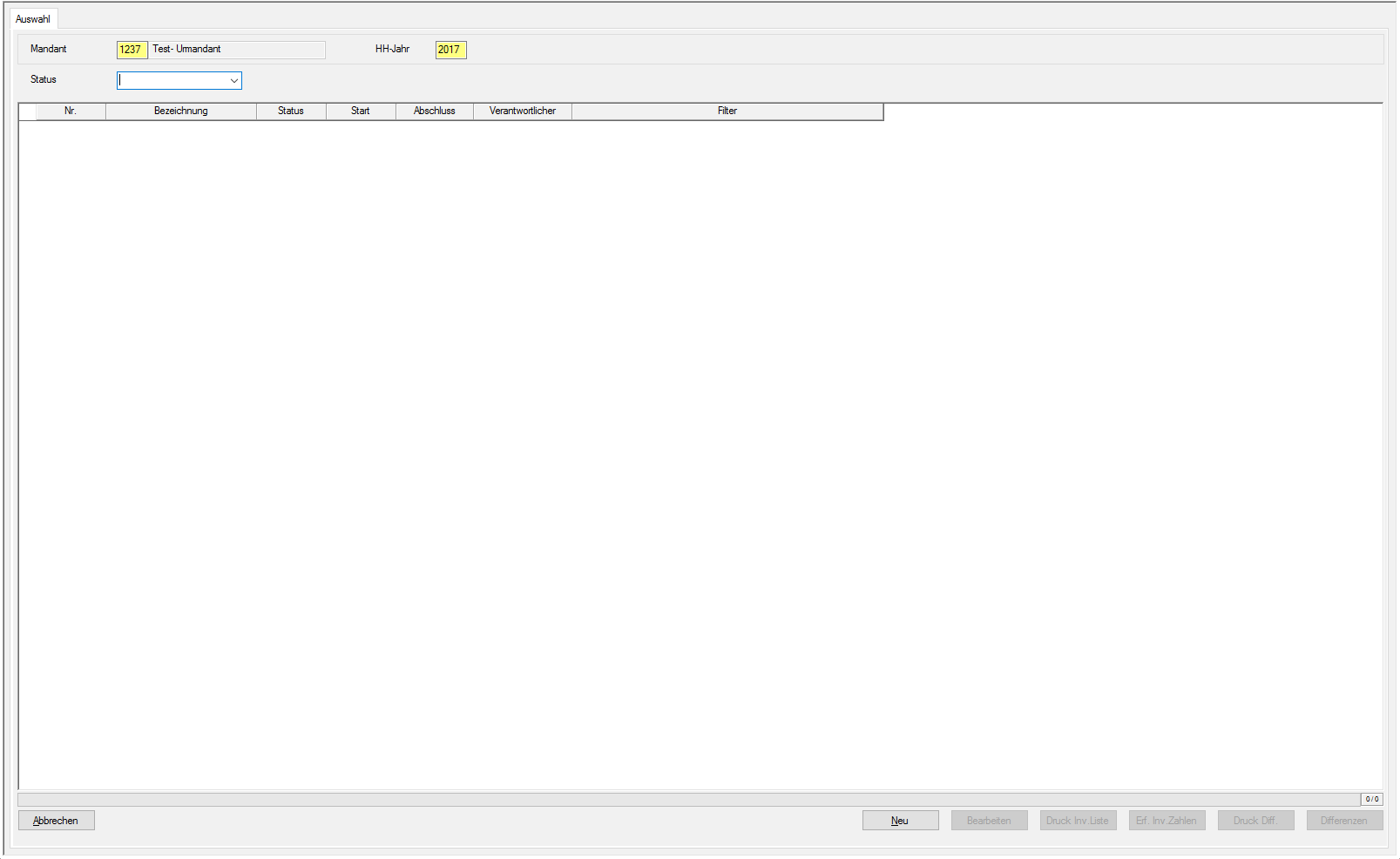Click the Test-Urmandant name field
1400x859 pixels.
[237, 50]
